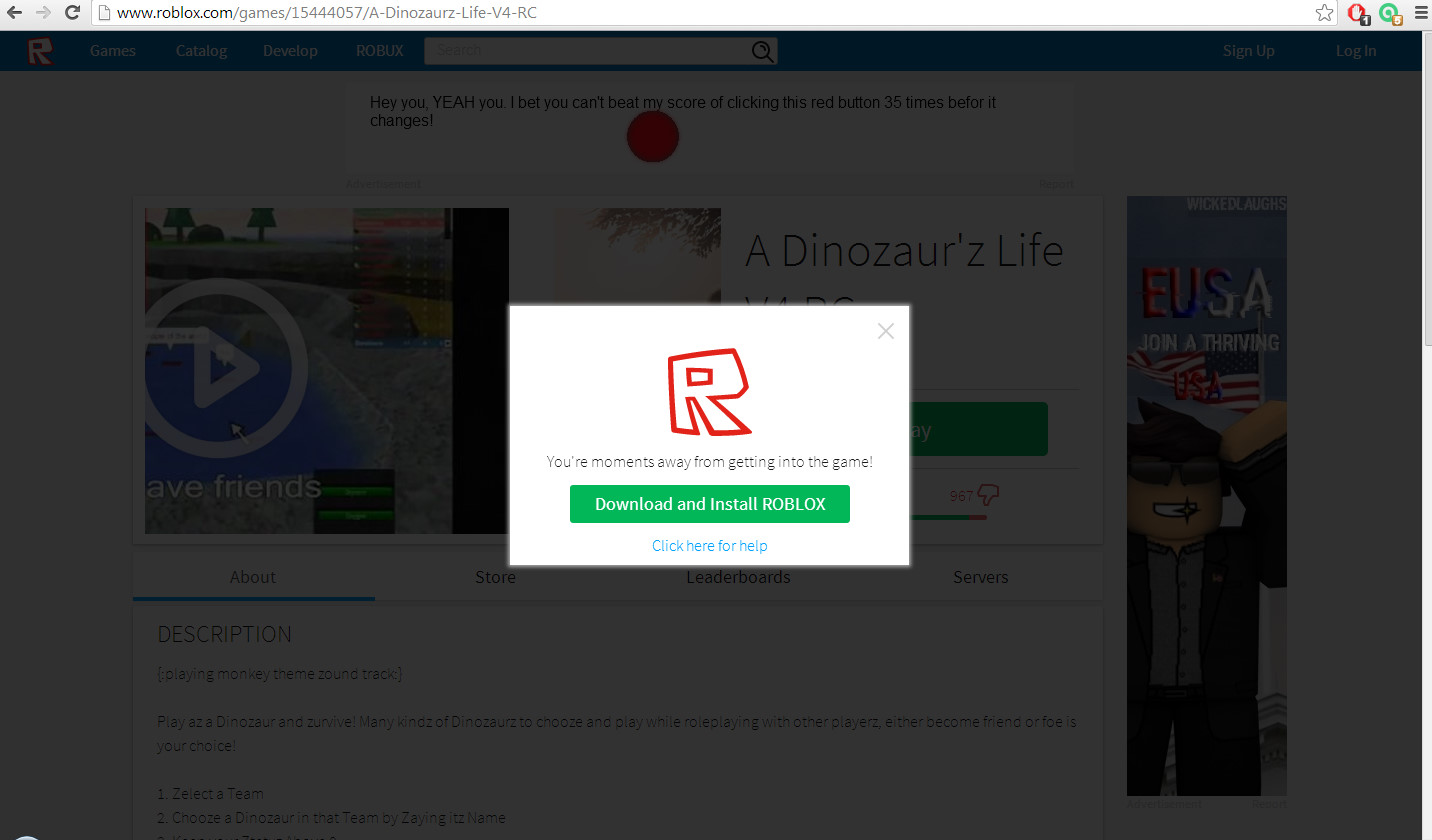Click the DESCRIPTION heading
Screen dimensions: 1432x840
point(225,634)
